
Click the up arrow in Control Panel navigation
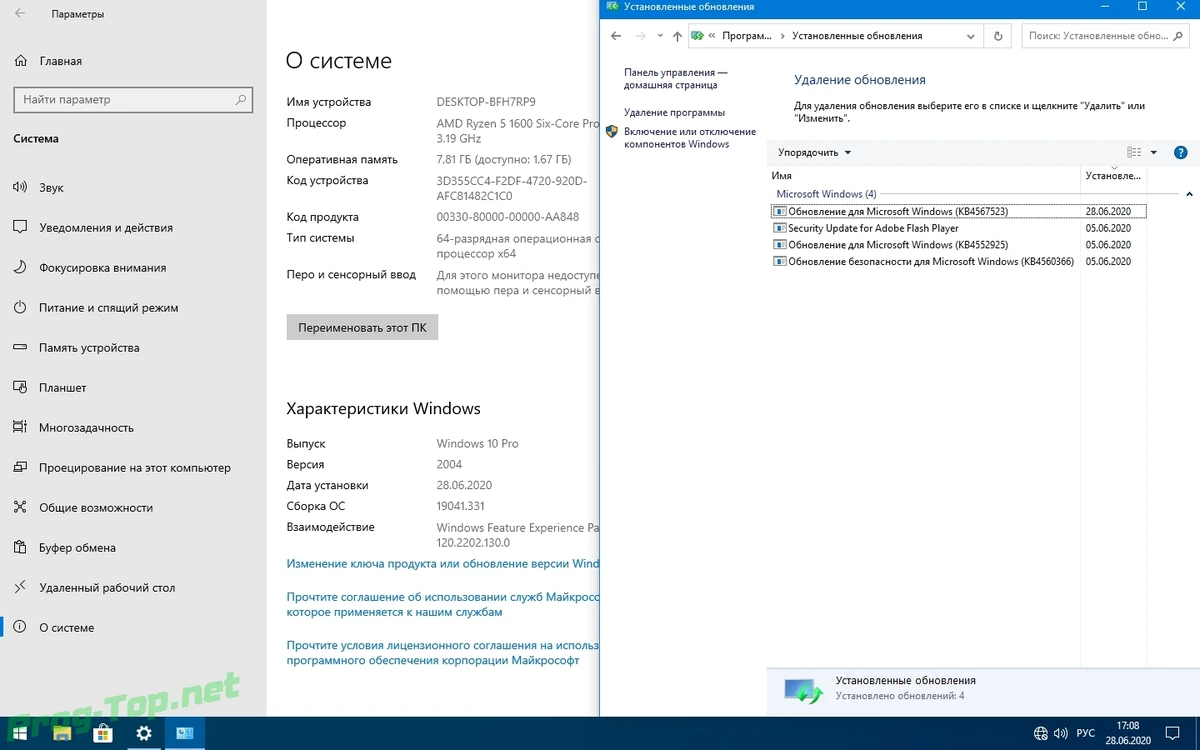point(677,36)
